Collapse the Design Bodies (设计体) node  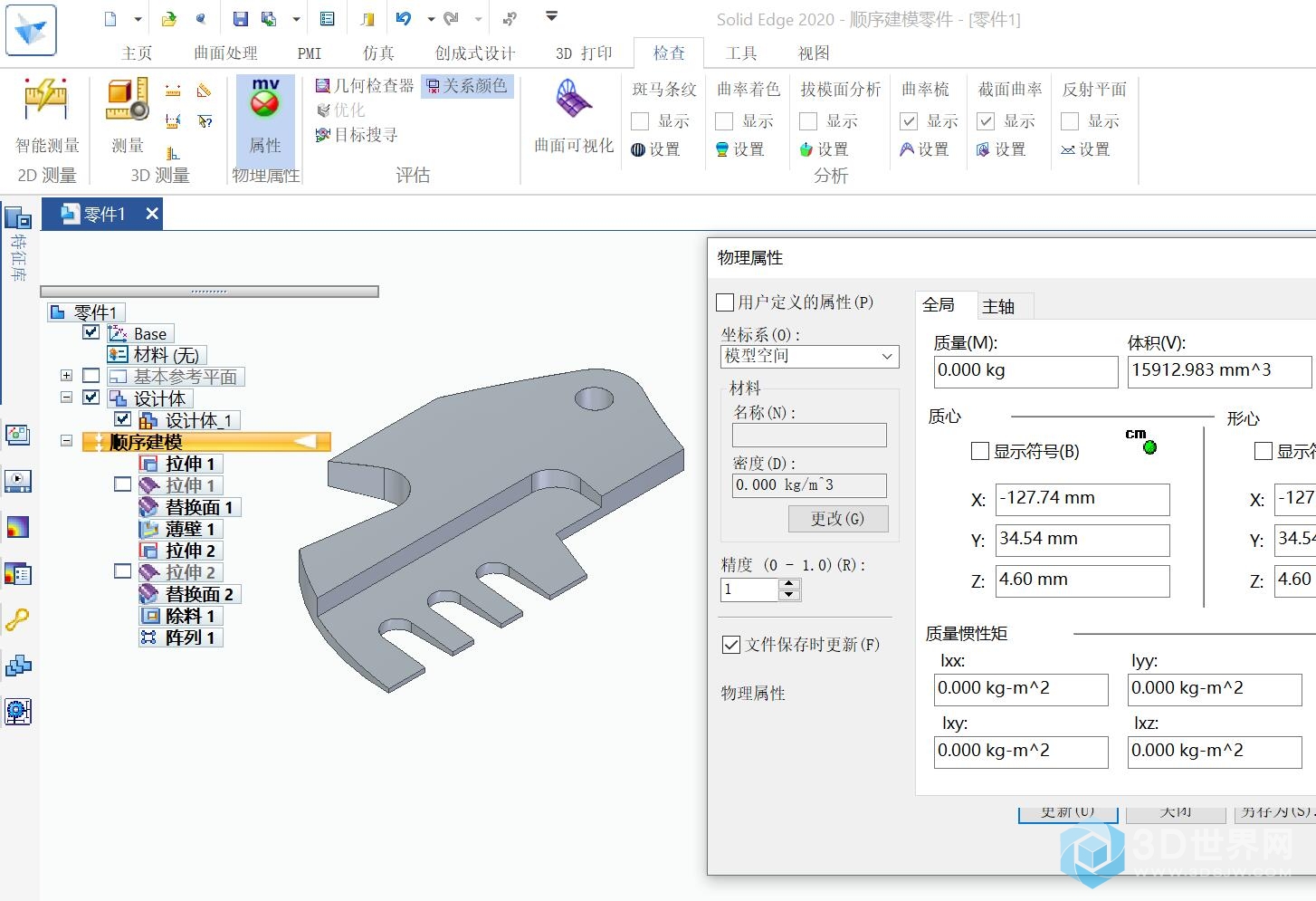coord(66,397)
